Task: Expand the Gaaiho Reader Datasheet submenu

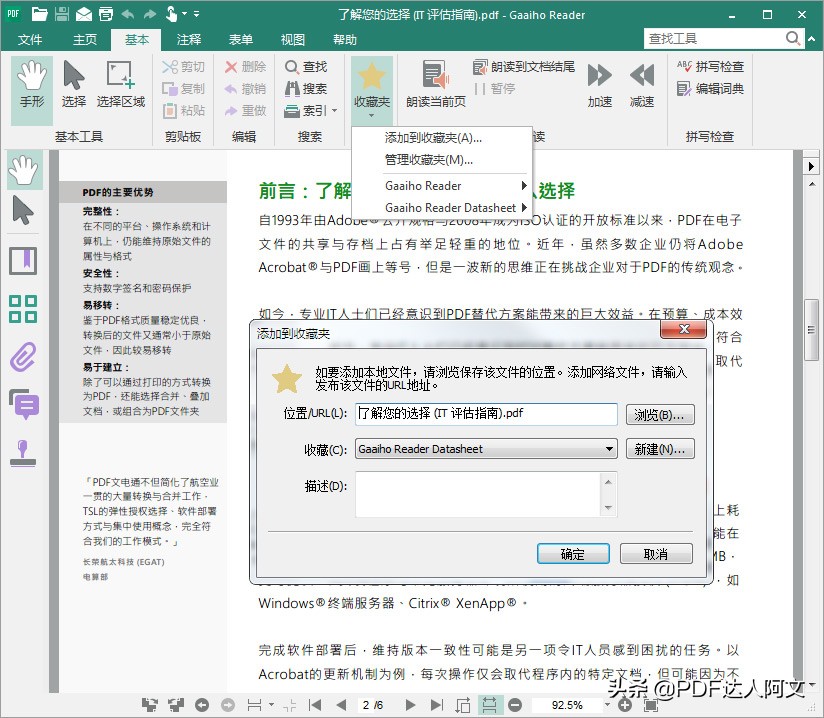Action: coord(441,208)
